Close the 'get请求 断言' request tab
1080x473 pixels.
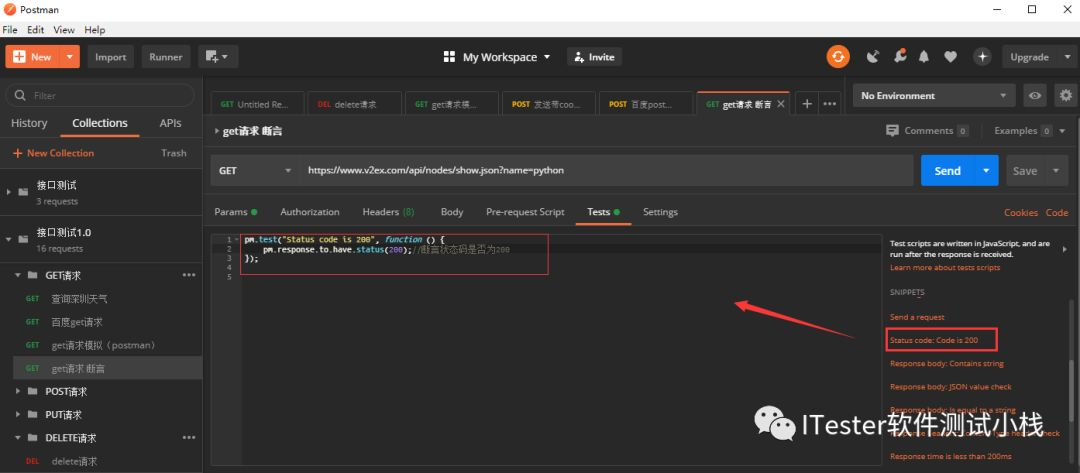click(x=780, y=104)
